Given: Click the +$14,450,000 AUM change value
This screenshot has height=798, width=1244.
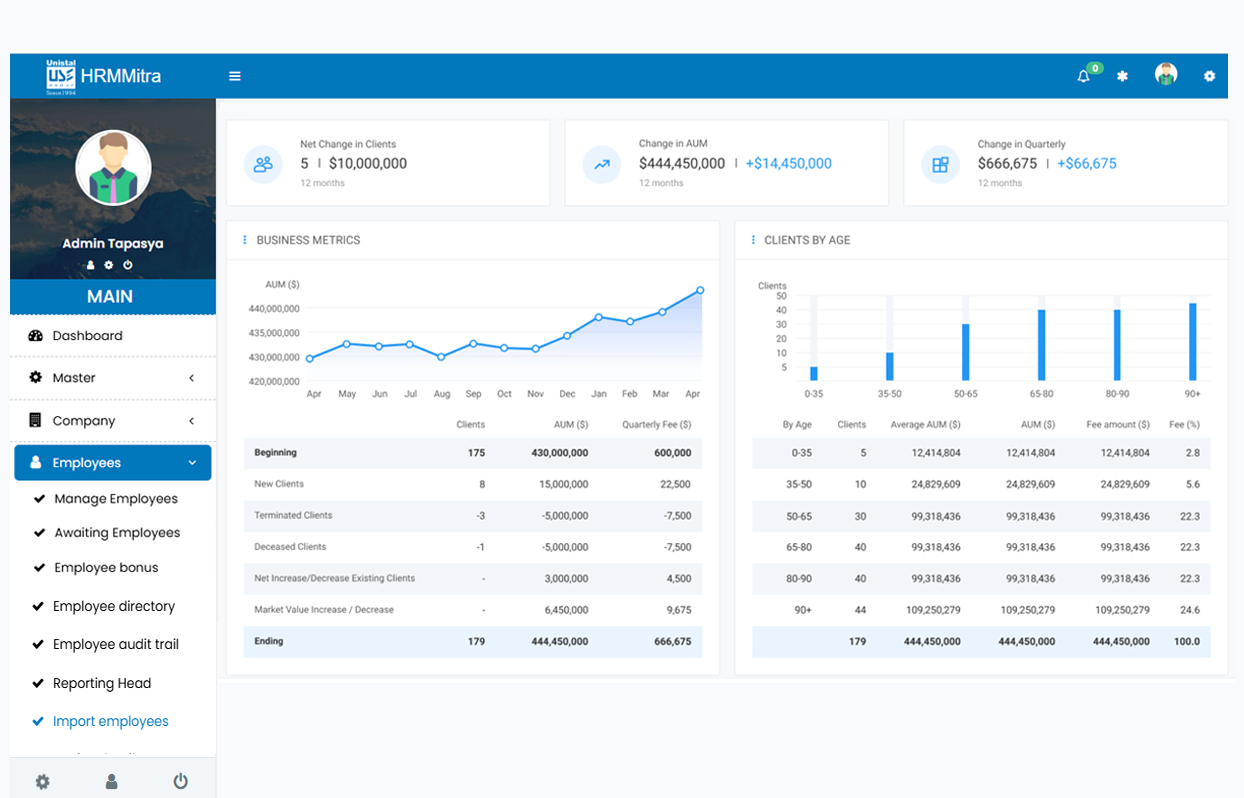Looking at the screenshot, I should (788, 163).
